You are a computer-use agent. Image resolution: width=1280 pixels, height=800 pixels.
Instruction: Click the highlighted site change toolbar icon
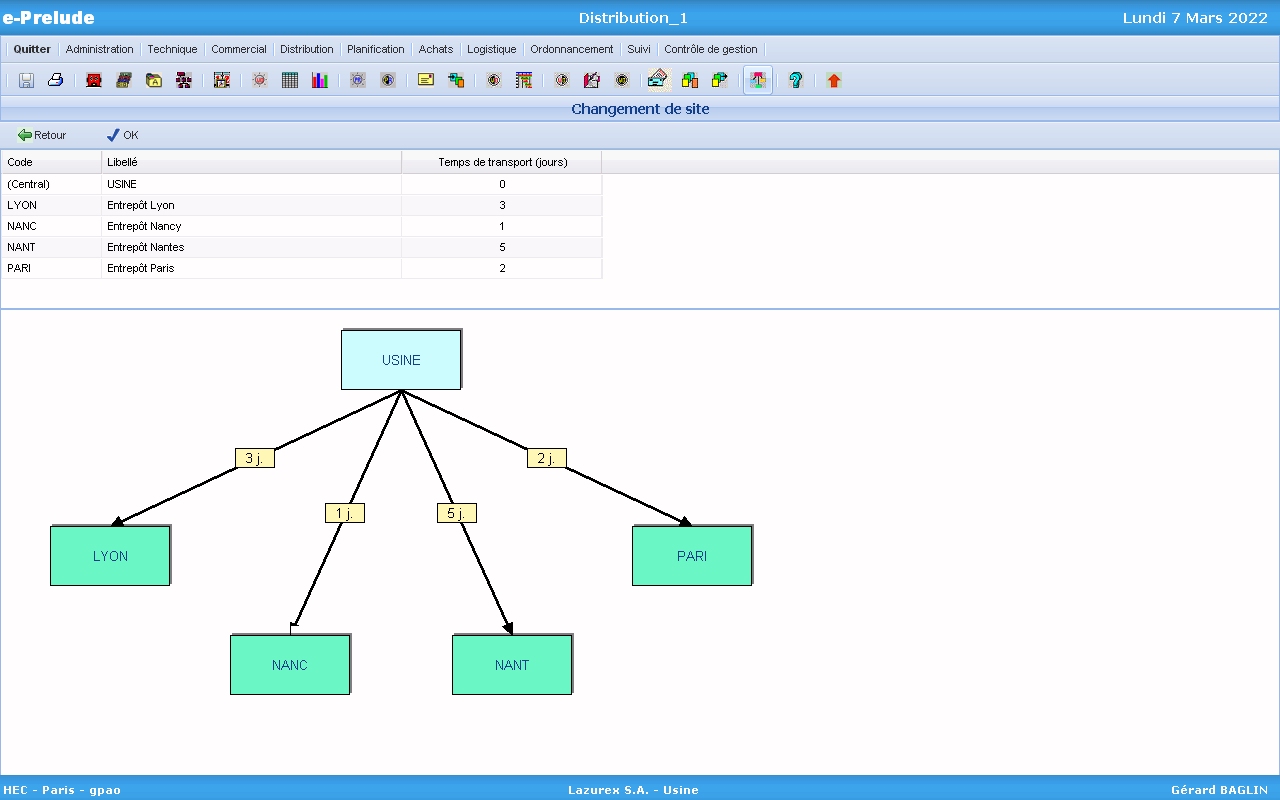758,80
